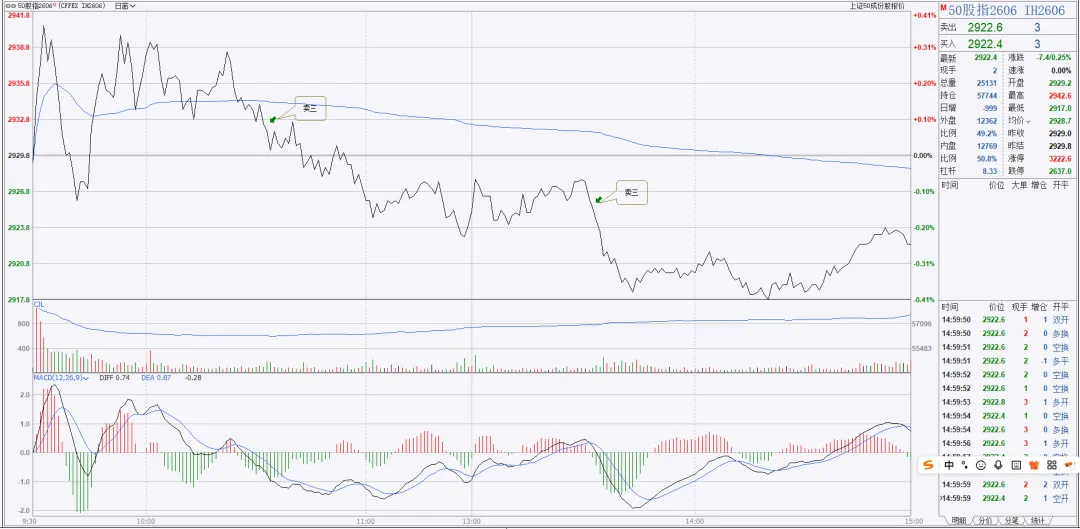Click the 速涨 value 0.00%
Screen dimensions: 1080x529
[1061, 70]
